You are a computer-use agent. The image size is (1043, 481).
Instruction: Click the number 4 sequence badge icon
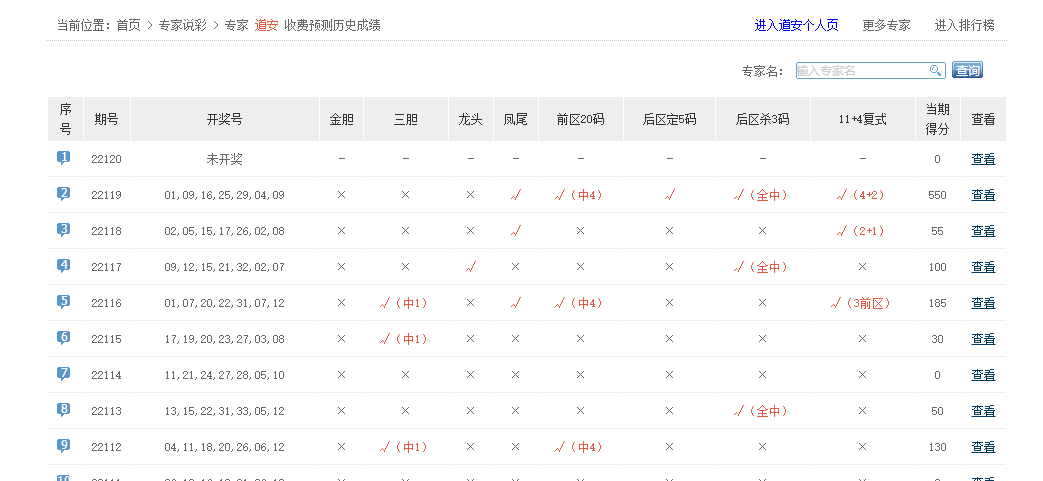[x=64, y=266]
